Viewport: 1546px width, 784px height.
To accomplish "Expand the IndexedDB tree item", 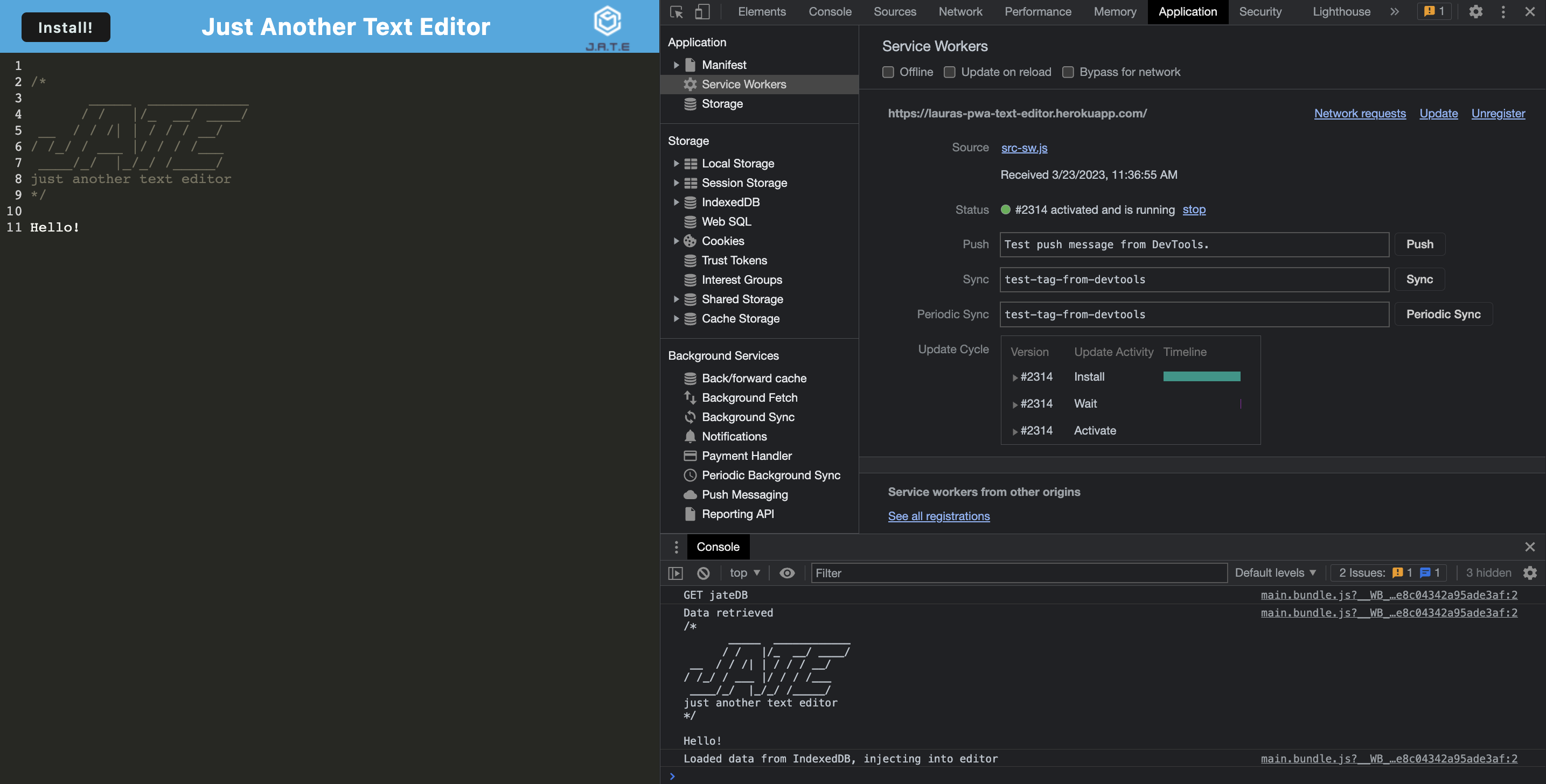I will [x=677, y=202].
